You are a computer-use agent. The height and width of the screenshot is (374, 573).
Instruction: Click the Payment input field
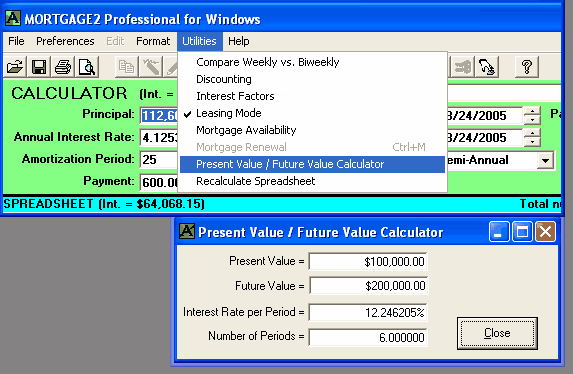[159, 182]
